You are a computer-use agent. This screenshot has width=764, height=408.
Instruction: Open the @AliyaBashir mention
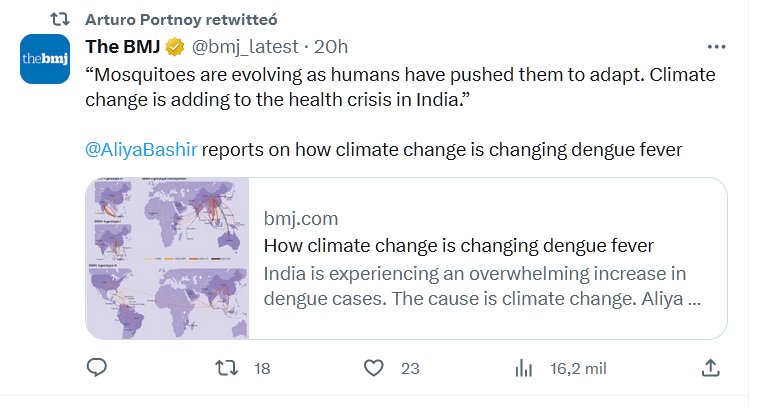tap(143, 150)
